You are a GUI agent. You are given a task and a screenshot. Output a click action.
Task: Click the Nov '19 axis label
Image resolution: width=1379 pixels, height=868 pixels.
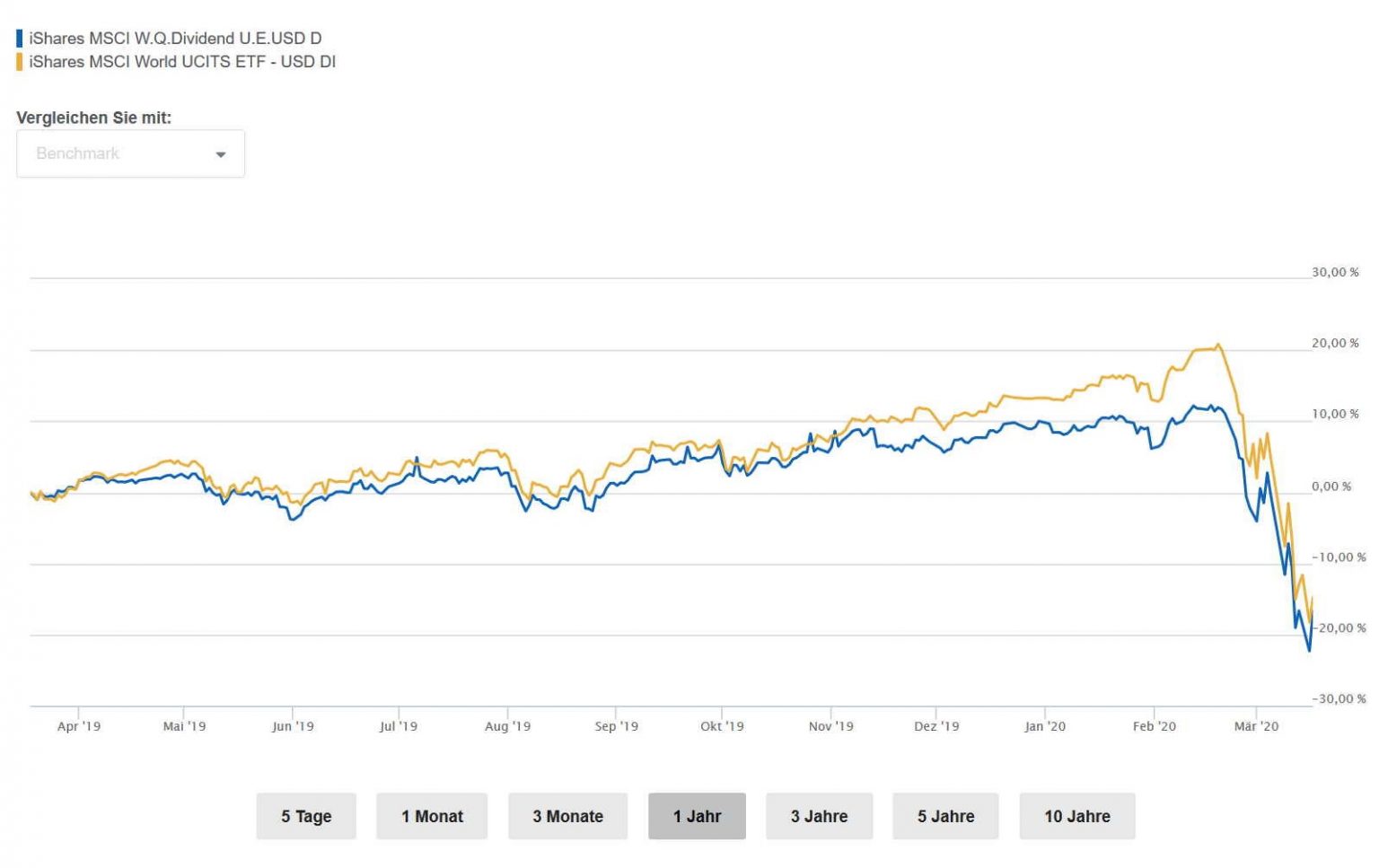click(x=830, y=726)
